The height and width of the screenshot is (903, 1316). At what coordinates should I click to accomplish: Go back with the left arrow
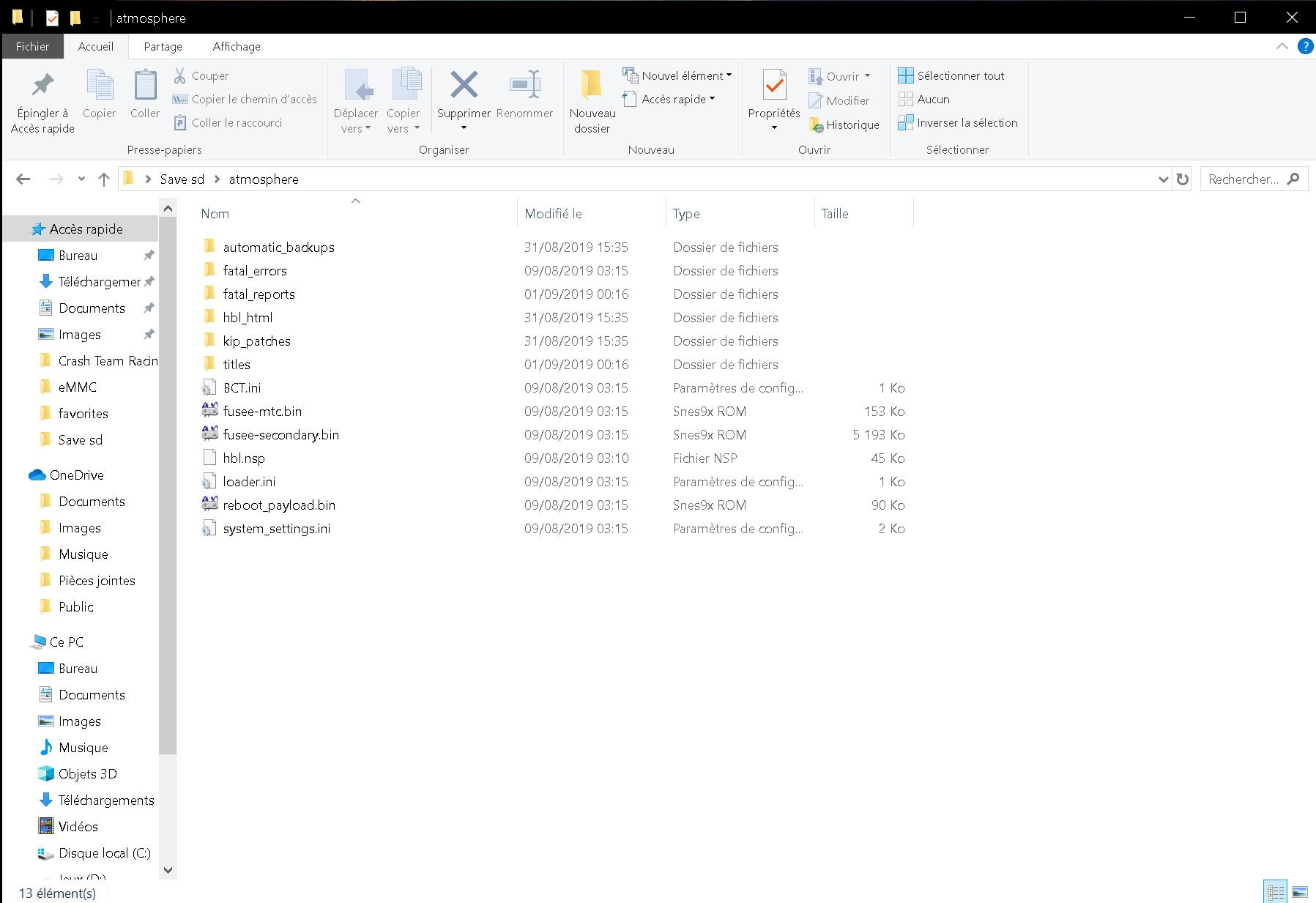[x=23, y=179]
